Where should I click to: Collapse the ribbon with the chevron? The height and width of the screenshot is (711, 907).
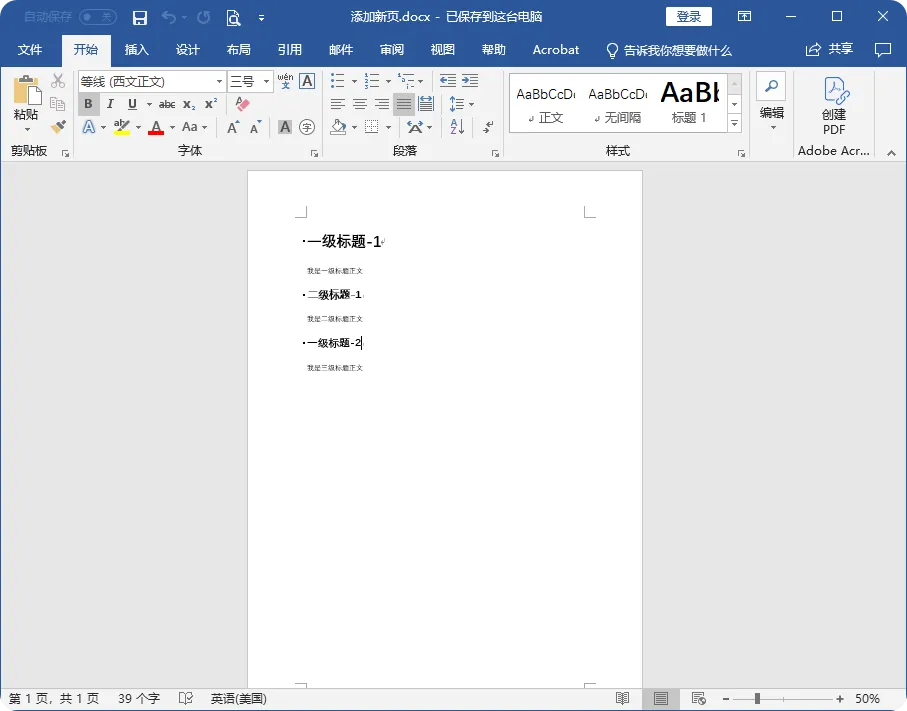click(891, 153)
